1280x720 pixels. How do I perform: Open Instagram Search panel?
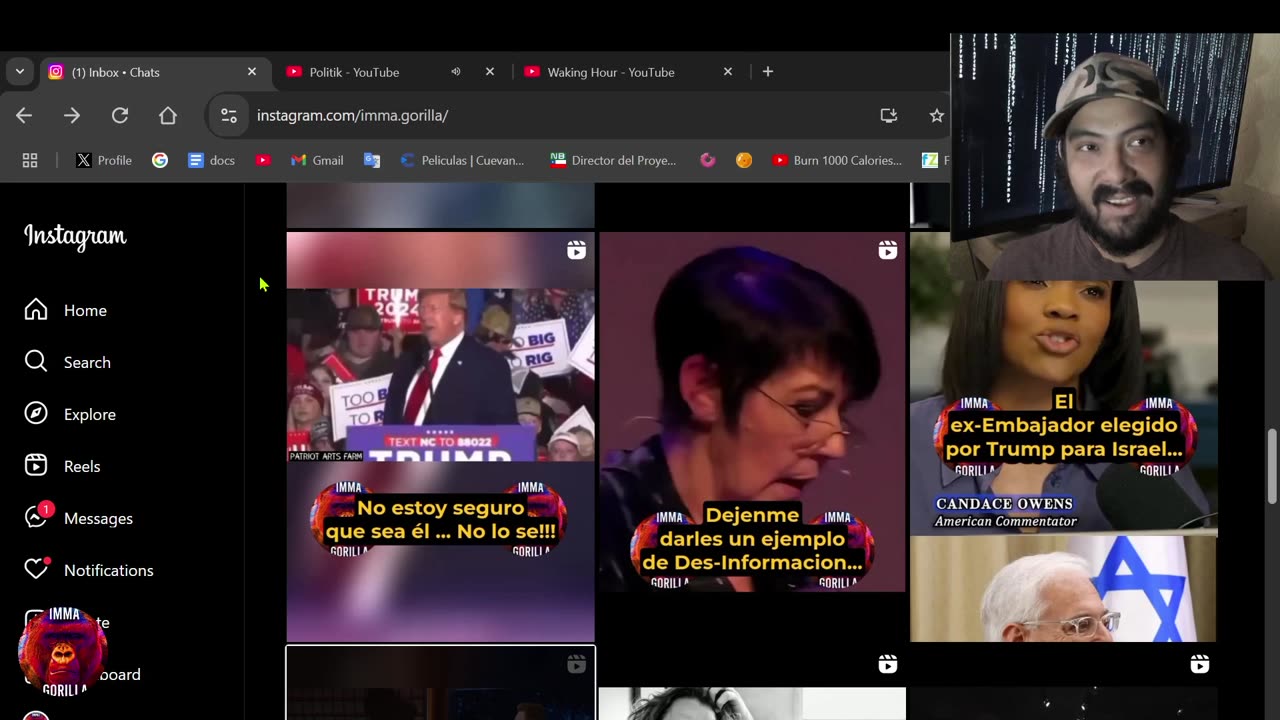(68, 362)
